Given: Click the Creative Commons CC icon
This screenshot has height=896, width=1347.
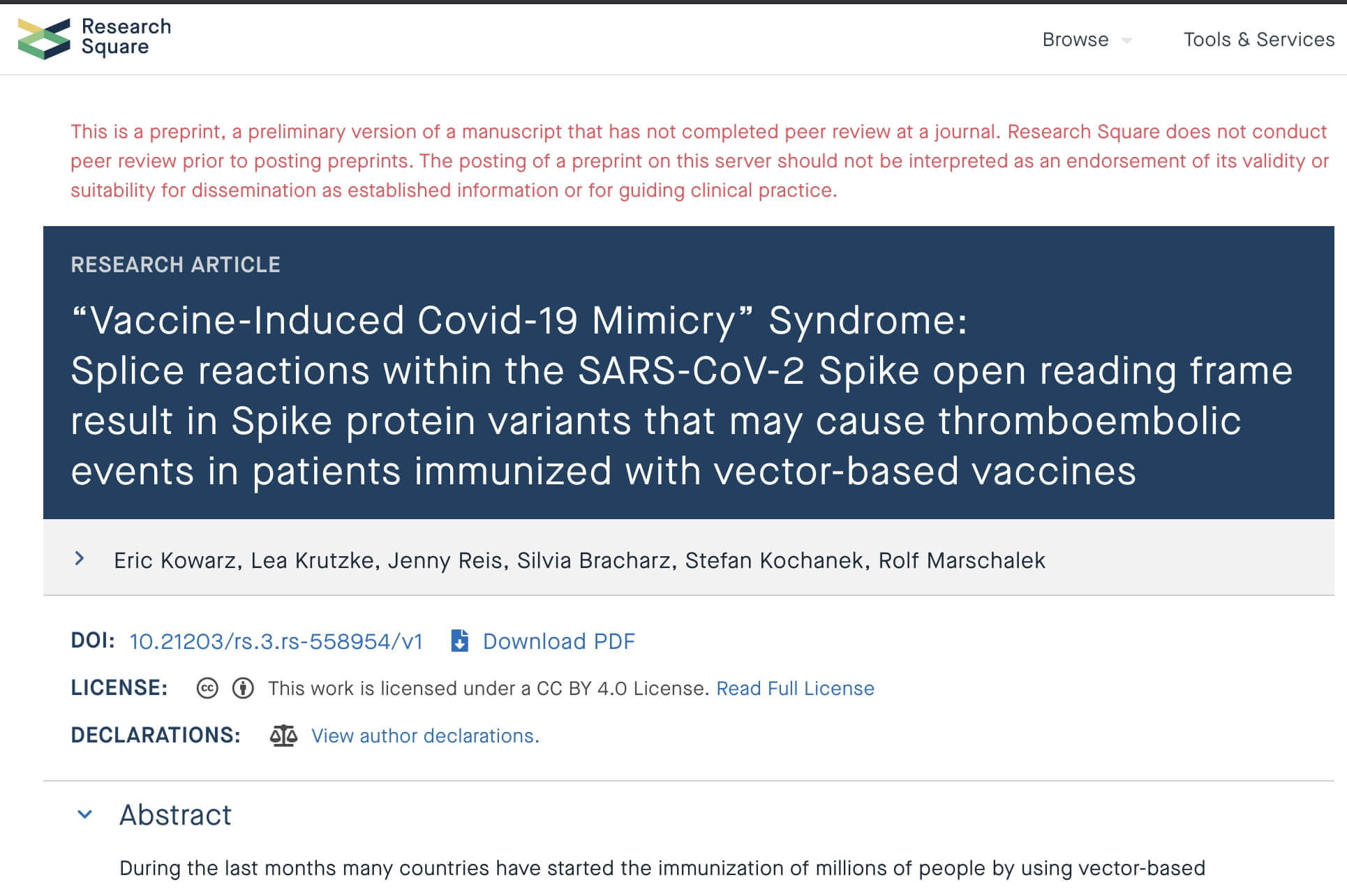Looking at the screenshot, I should click(x=207, y=689).
